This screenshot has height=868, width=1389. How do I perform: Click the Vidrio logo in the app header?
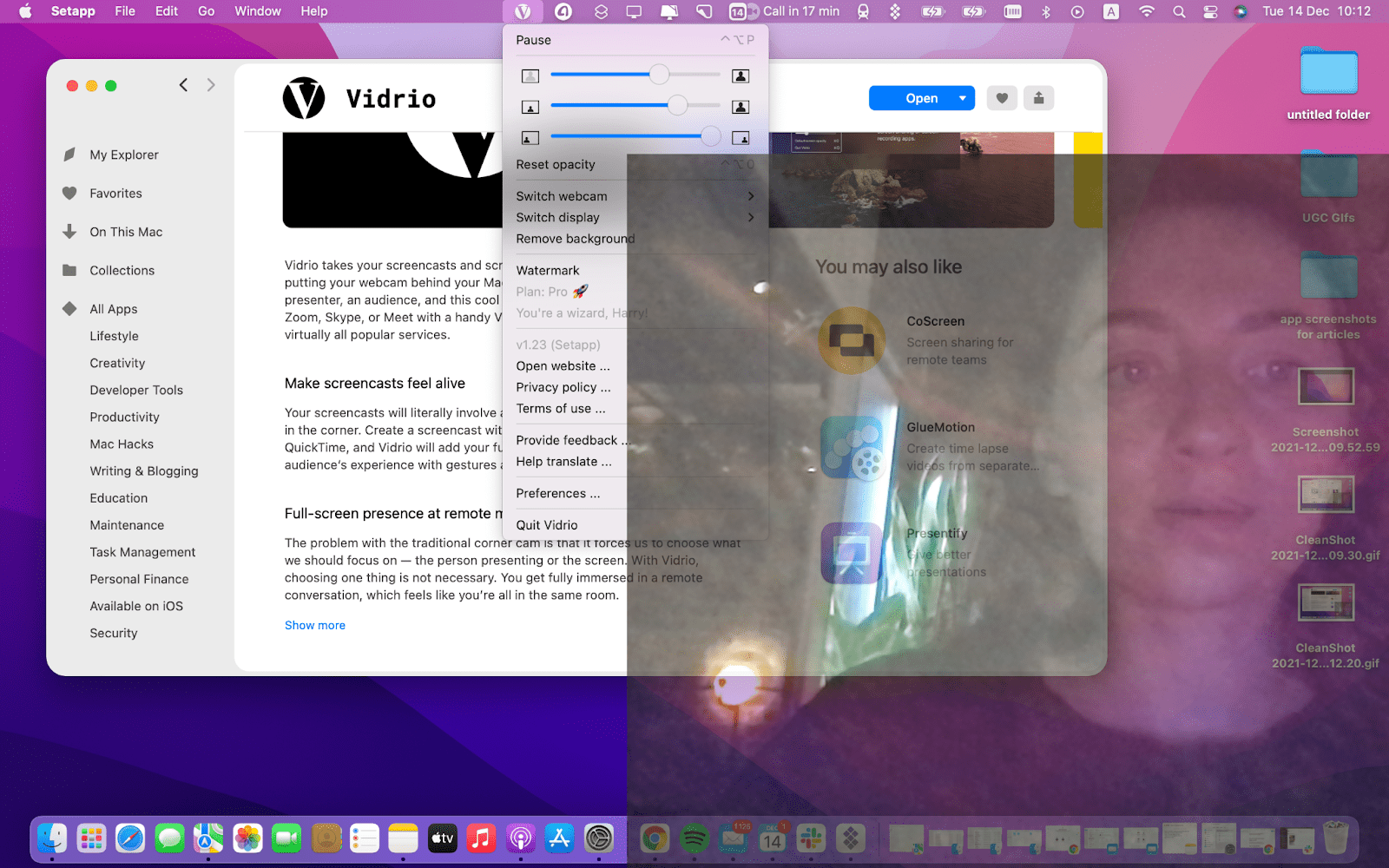(x=304, y=98)
